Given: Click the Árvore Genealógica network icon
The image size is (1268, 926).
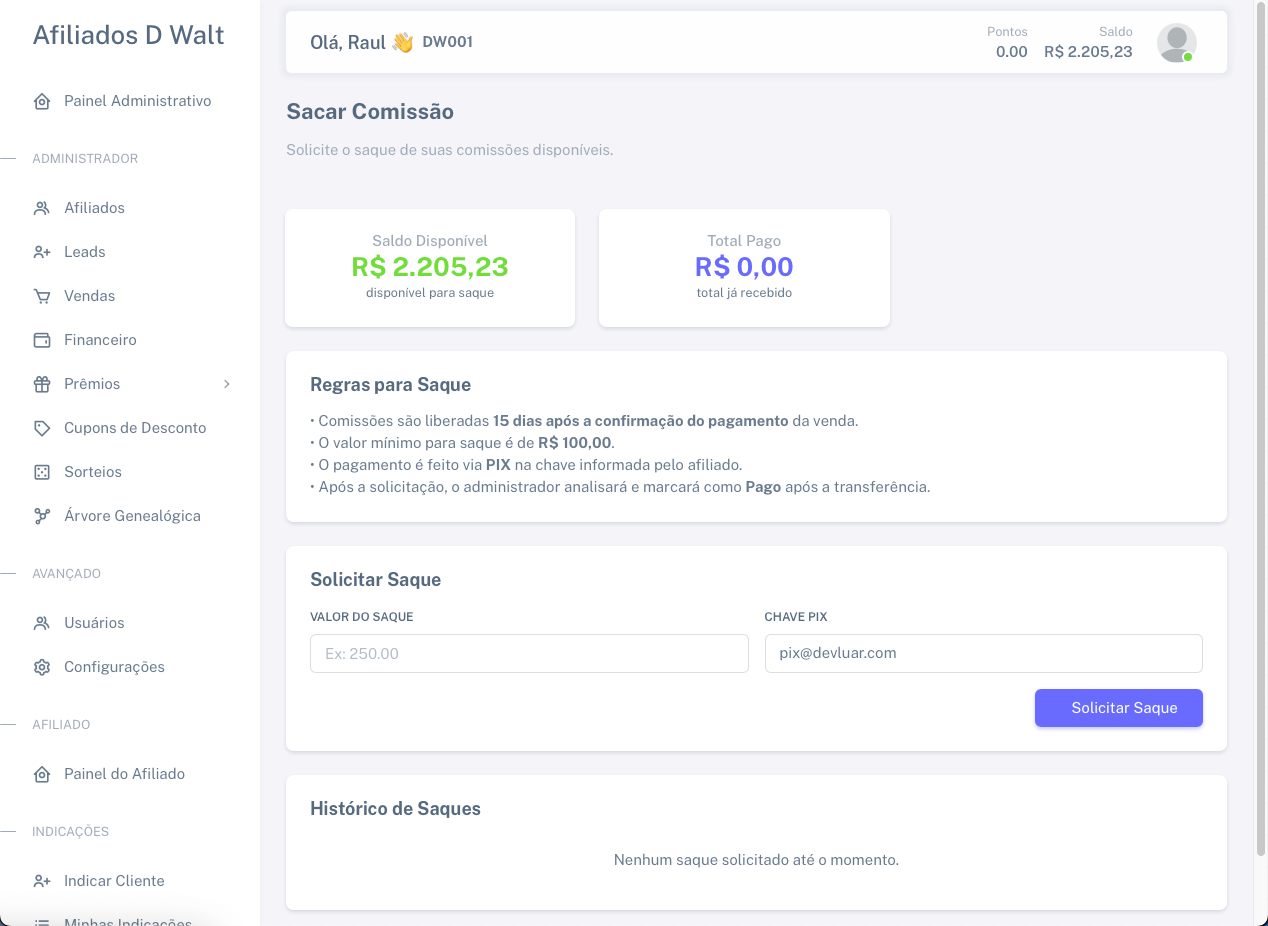Looking at the screenshot, I should coord(42,516).
